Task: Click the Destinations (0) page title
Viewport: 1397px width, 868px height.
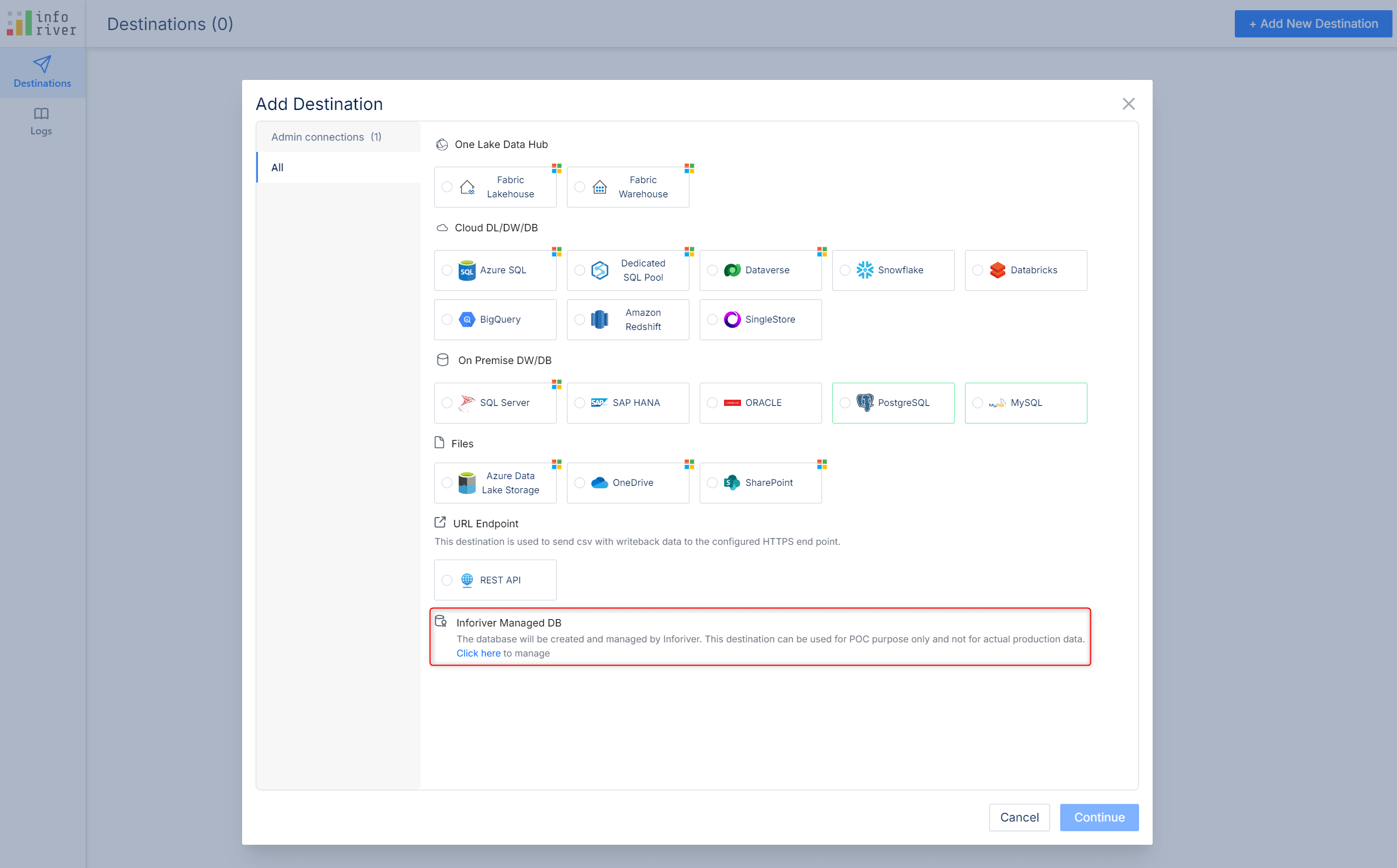Action: coord(170,24)
